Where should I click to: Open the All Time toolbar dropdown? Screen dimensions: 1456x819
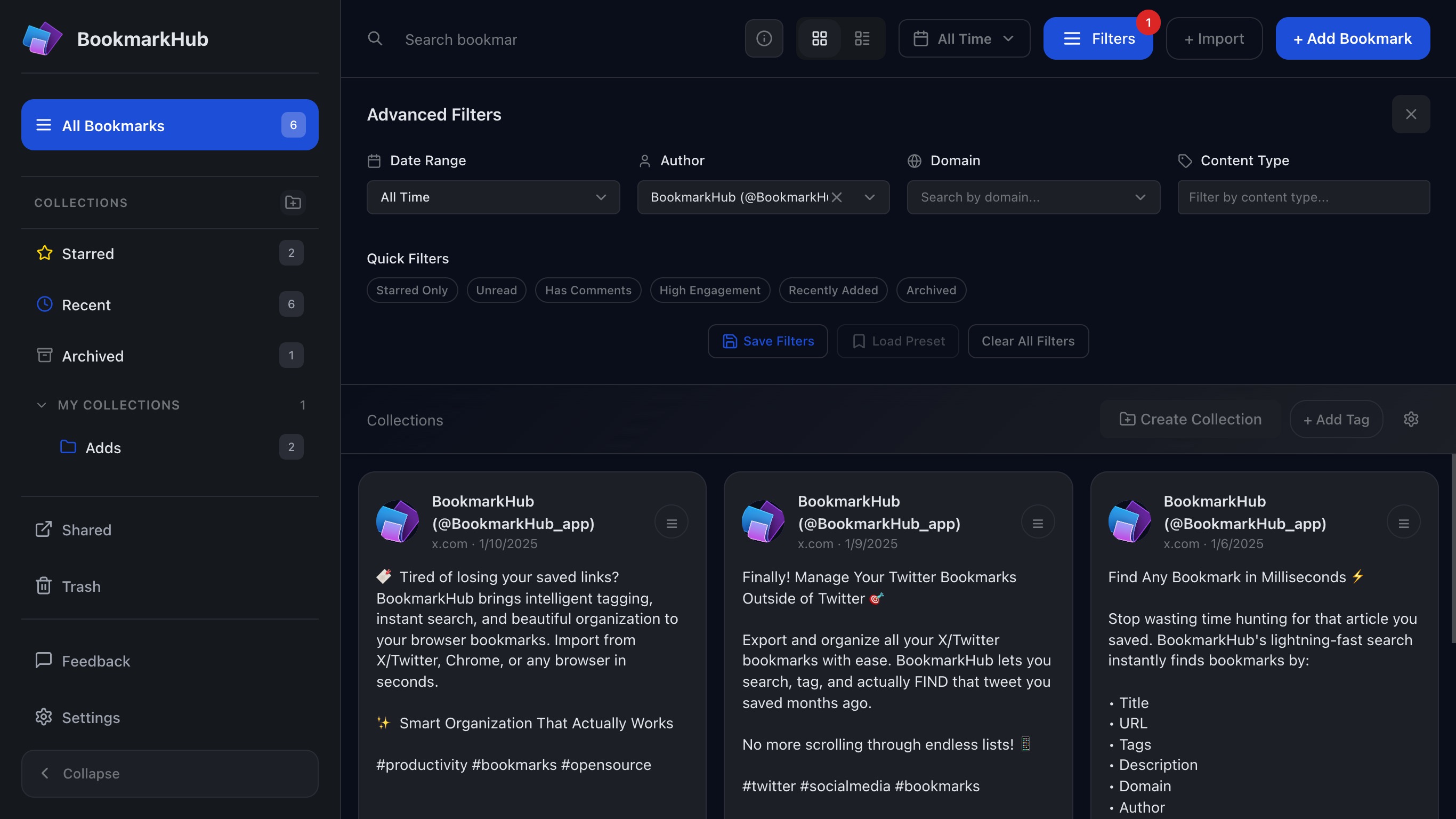coord(964,38)
